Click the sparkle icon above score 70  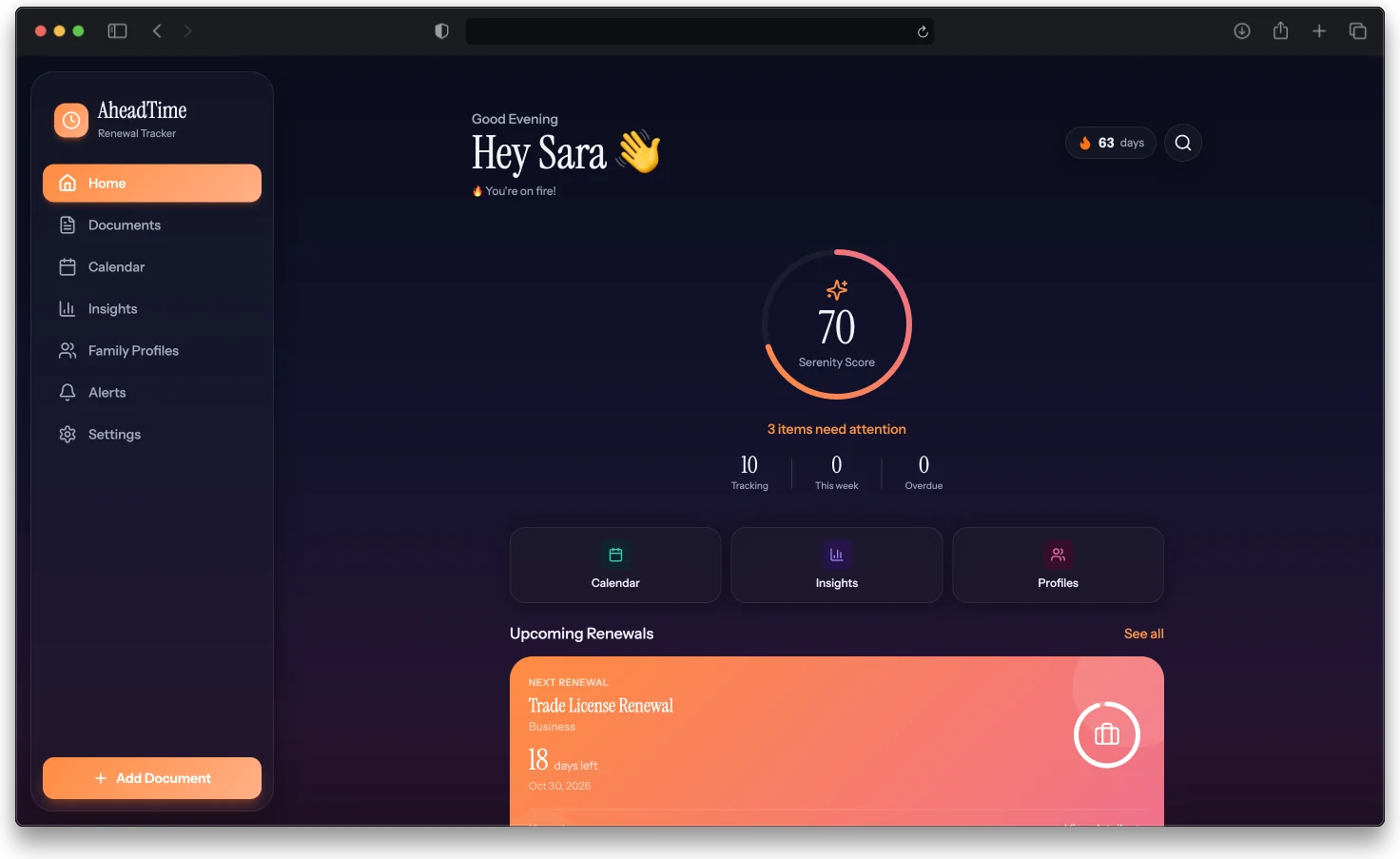(x=837, y=289)
